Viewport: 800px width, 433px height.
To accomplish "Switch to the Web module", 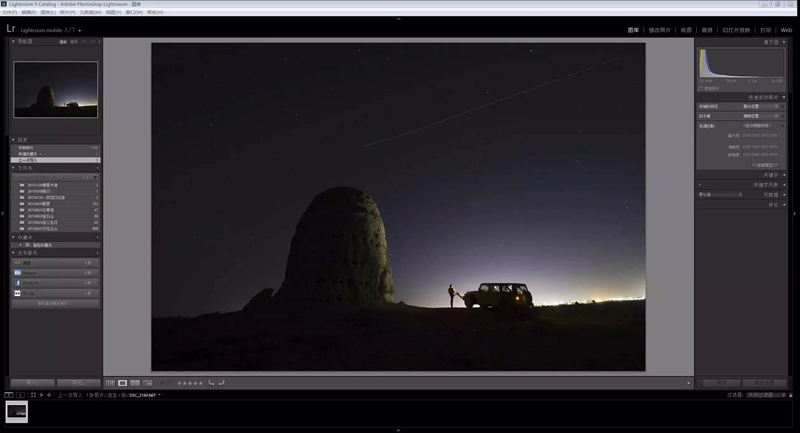I will coord(786,30).
